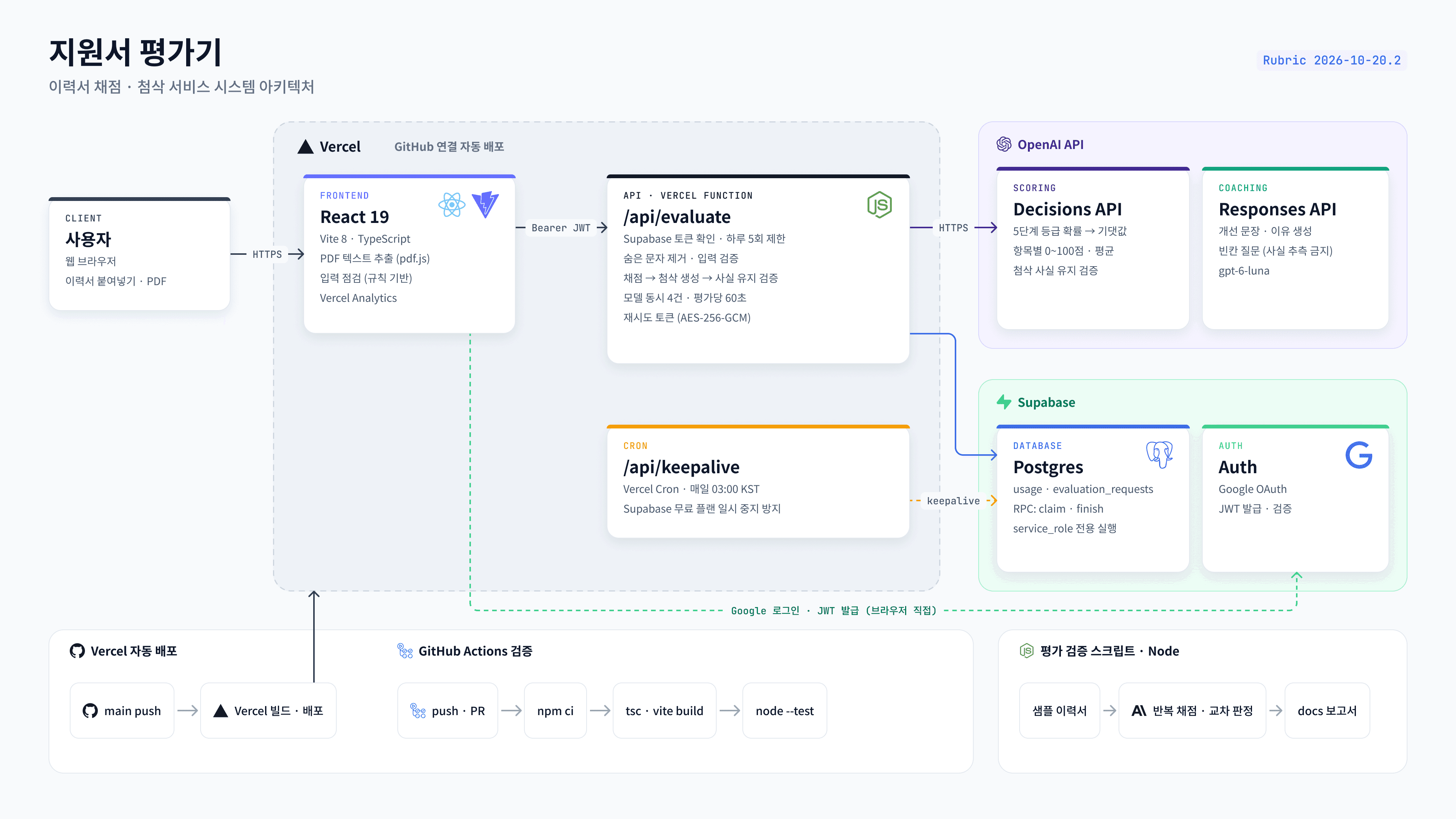Click the React 19 card title
Viewport: 1456px width, 819px height.
pos(355,217)
